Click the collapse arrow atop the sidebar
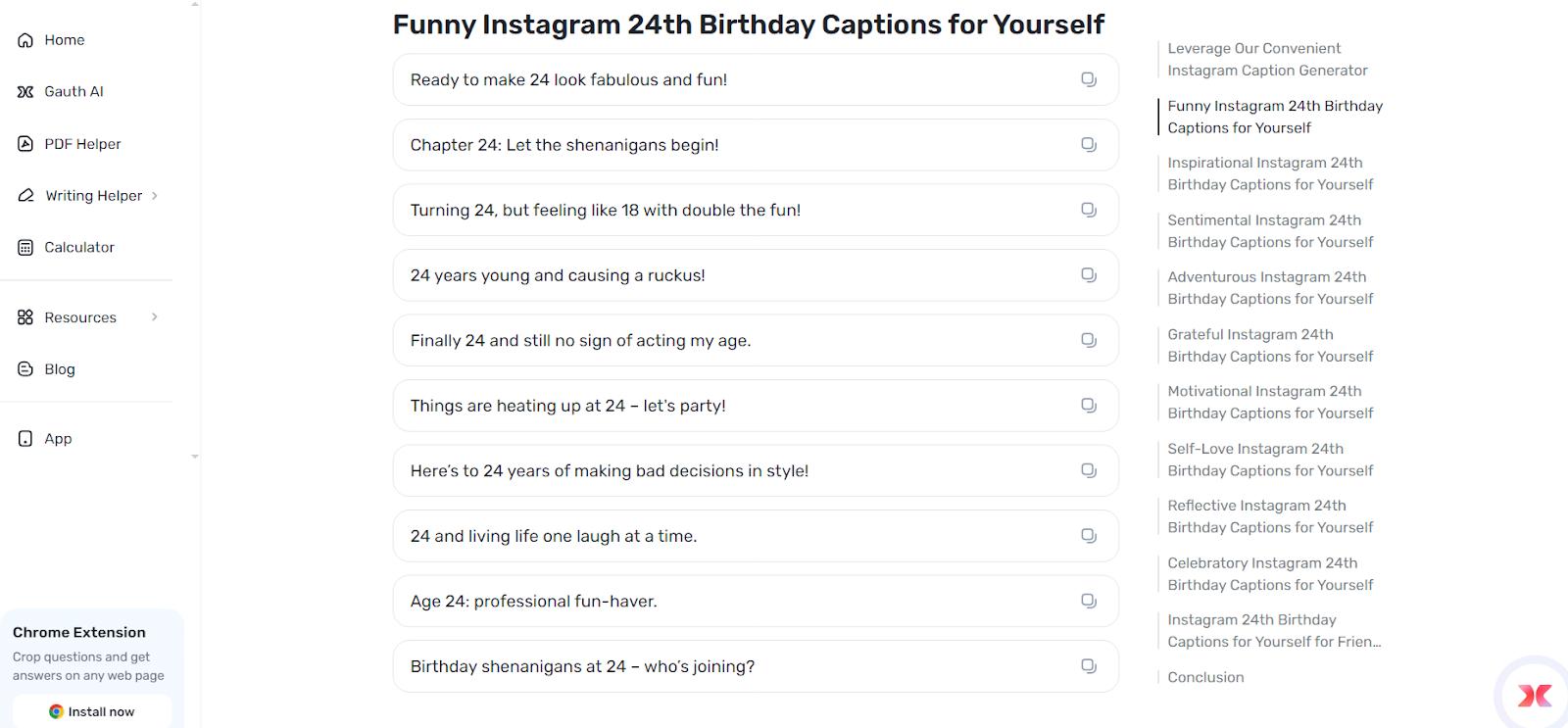Screen dimensions: 1568x728 coord(194,6)
